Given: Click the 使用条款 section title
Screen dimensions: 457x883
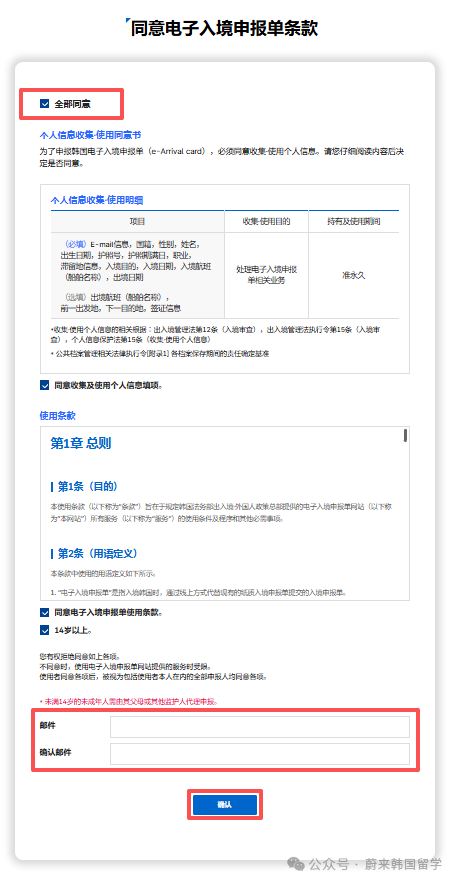Looking at the screenshot, I should pos(57,416).
